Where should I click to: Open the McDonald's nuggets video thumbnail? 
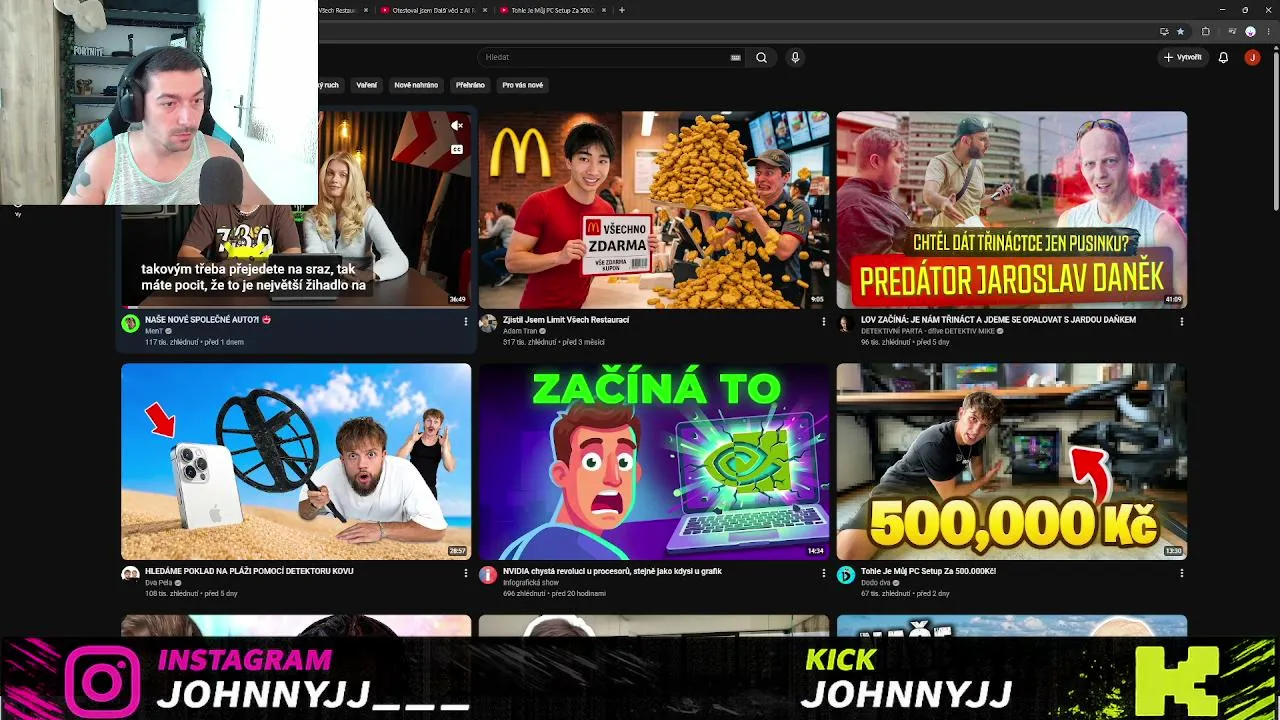[654, 210]
